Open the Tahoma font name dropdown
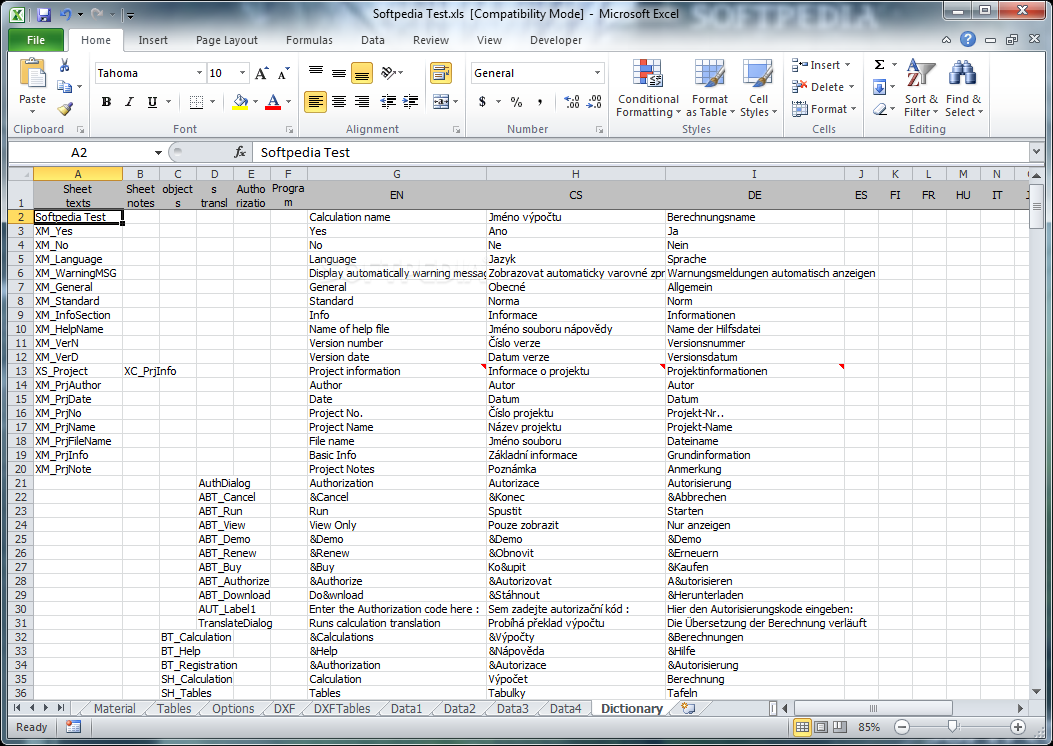Image resolution: width=1053 pixels, height=746 pixels. click(199, 73)
